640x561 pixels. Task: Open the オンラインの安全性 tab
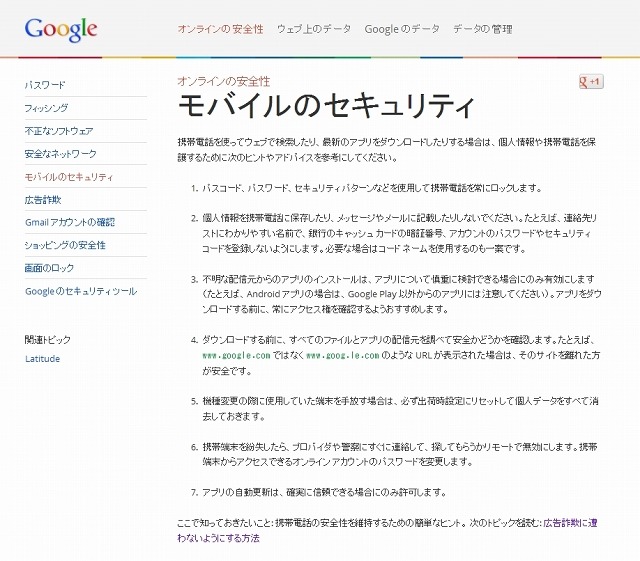pos(220,30)
